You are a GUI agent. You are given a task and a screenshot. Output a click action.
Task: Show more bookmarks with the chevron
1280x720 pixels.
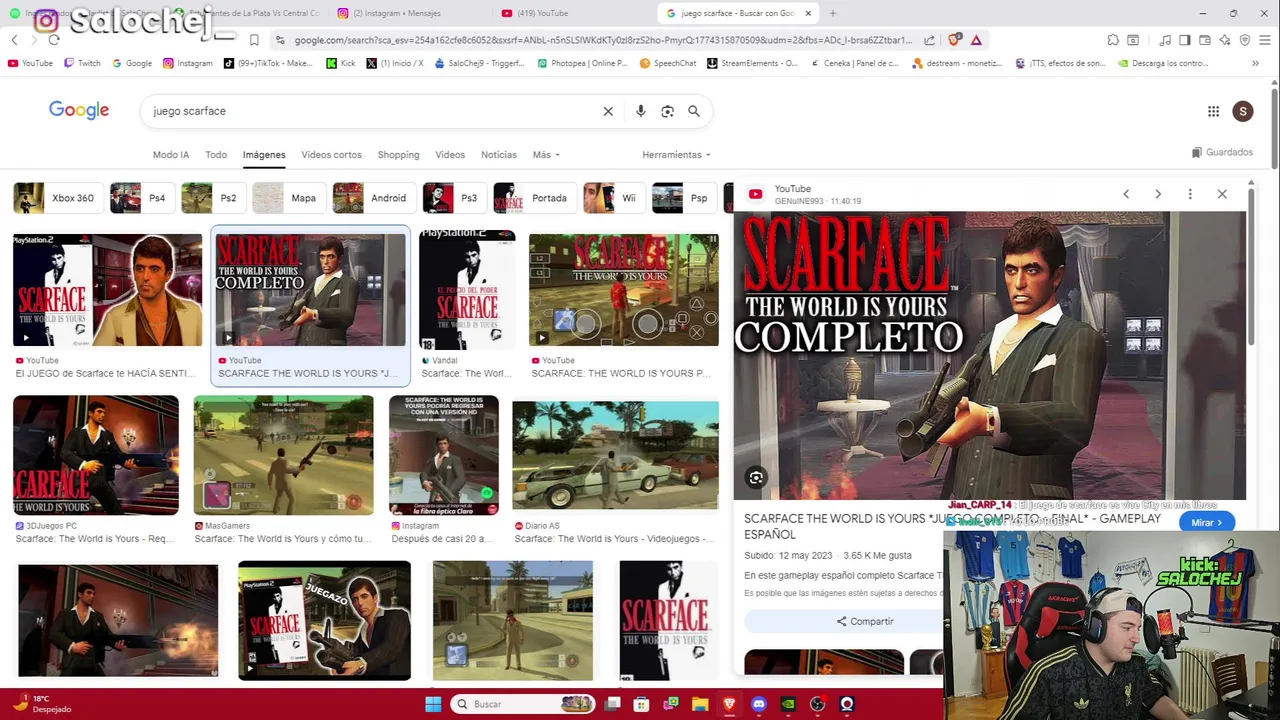tap(1255, 63)
